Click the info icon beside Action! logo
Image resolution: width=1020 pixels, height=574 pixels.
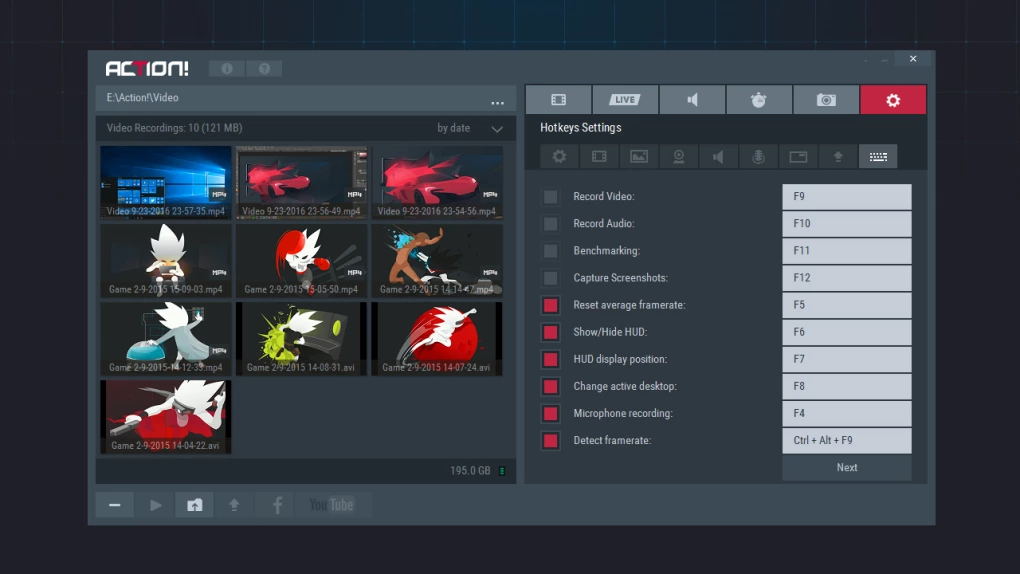[227, 69]
